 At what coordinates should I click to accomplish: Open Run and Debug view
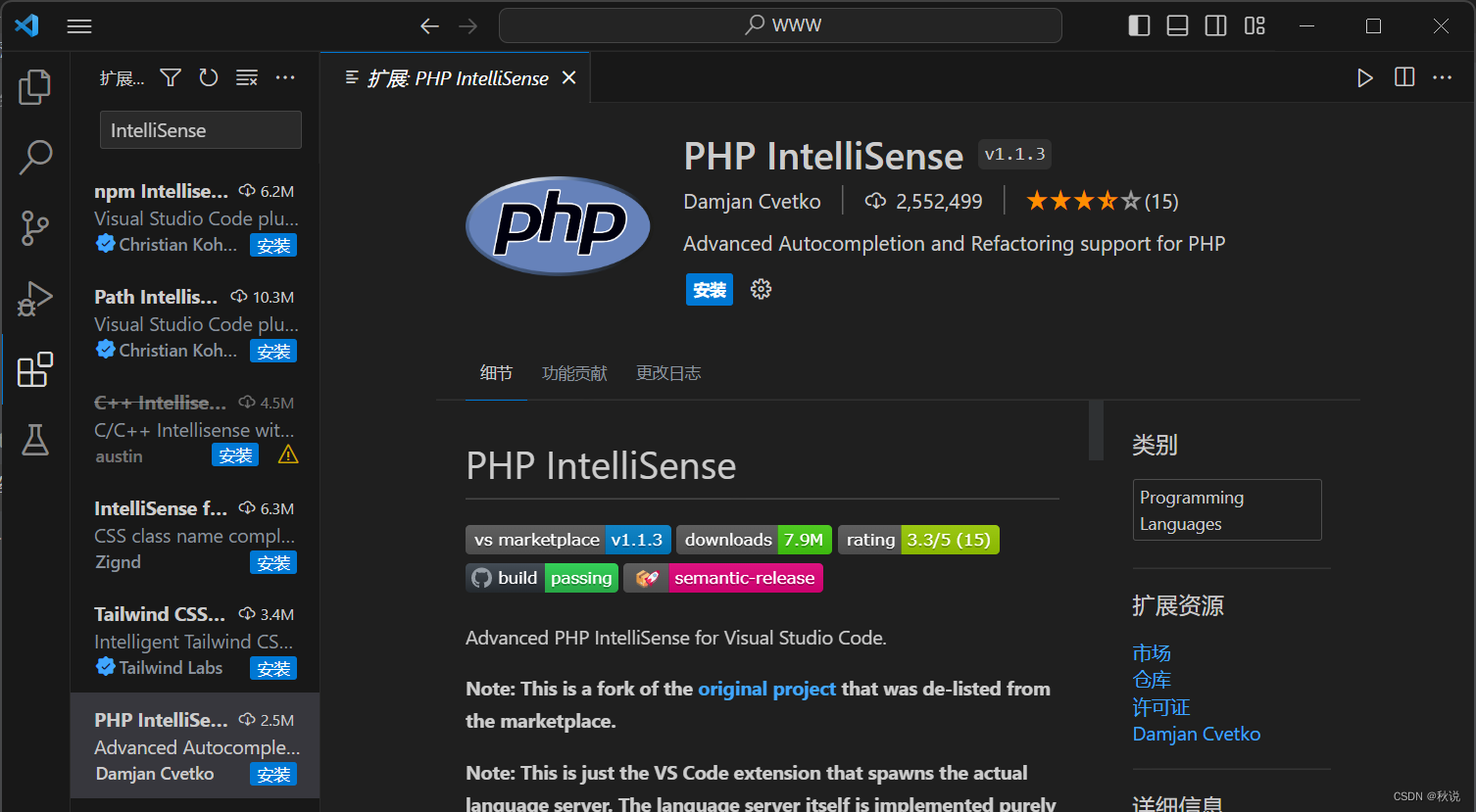pyautogui.click(x=35, y=299)
